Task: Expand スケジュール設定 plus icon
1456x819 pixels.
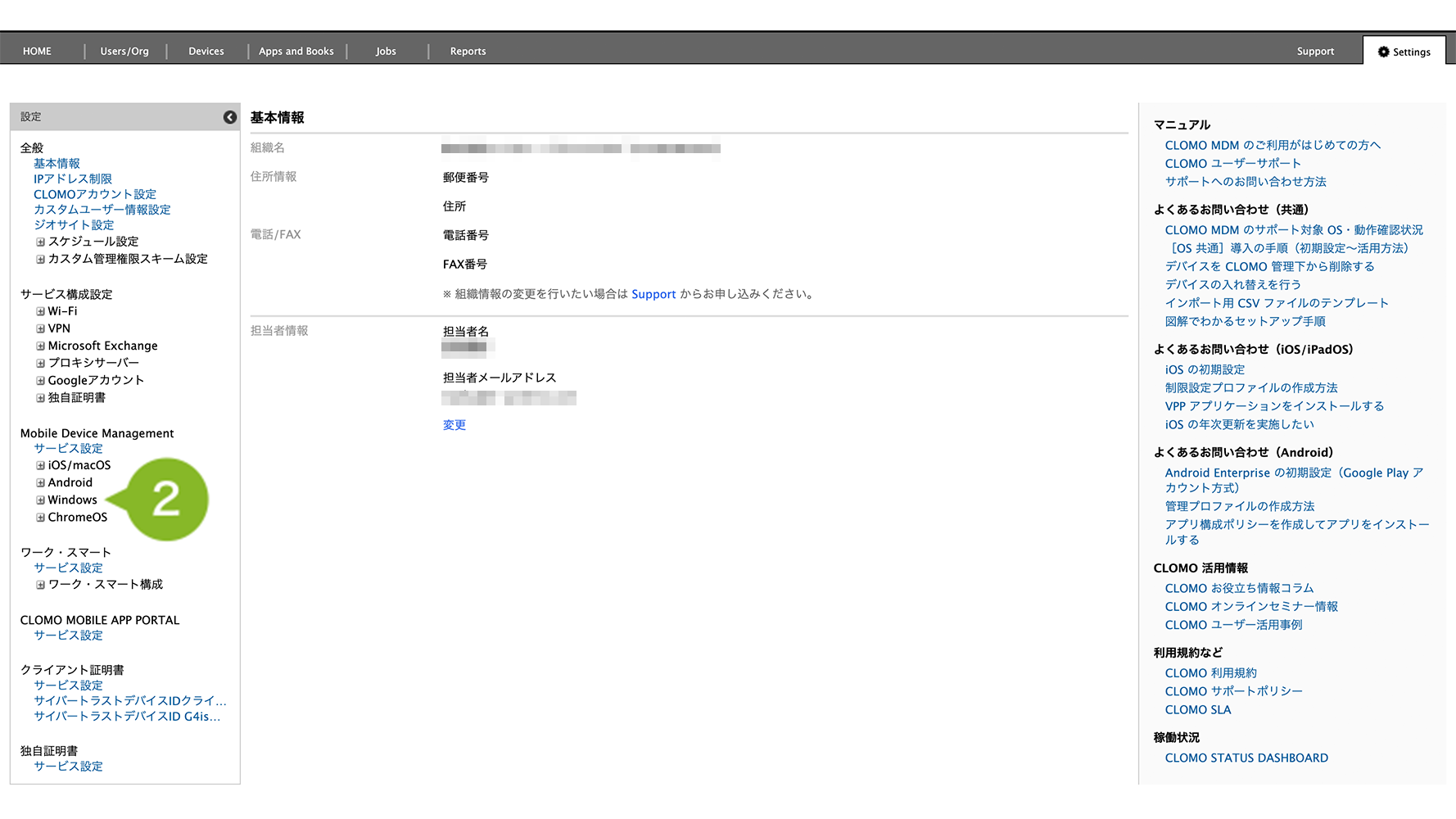Action: coord(40,242)
